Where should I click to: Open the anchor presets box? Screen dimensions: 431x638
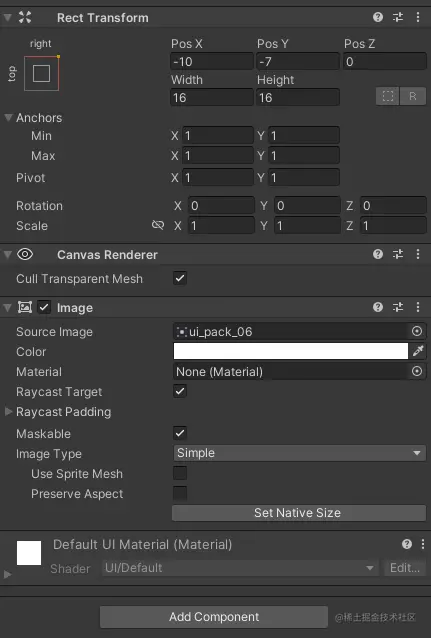click(x=42, y=74)
